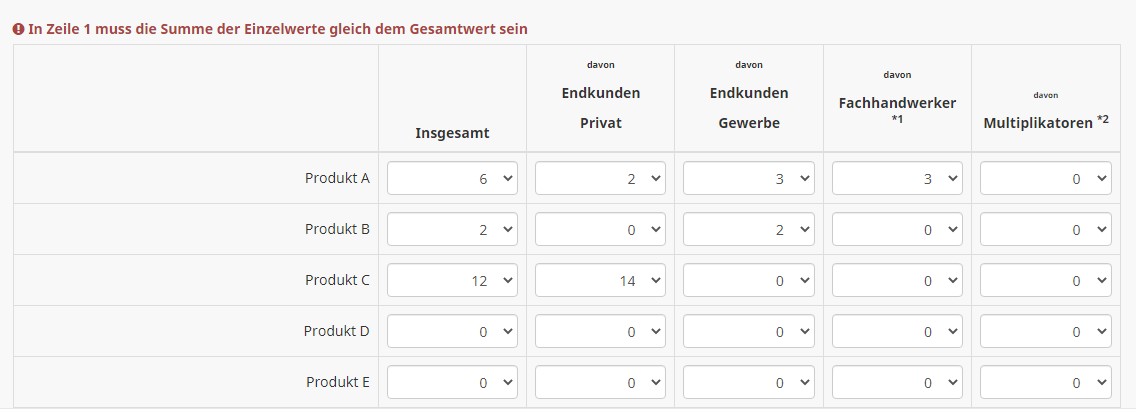Open Produkt B Endkunden Gewerbe dropdown
1136x416 pixels.
point(748,229)
